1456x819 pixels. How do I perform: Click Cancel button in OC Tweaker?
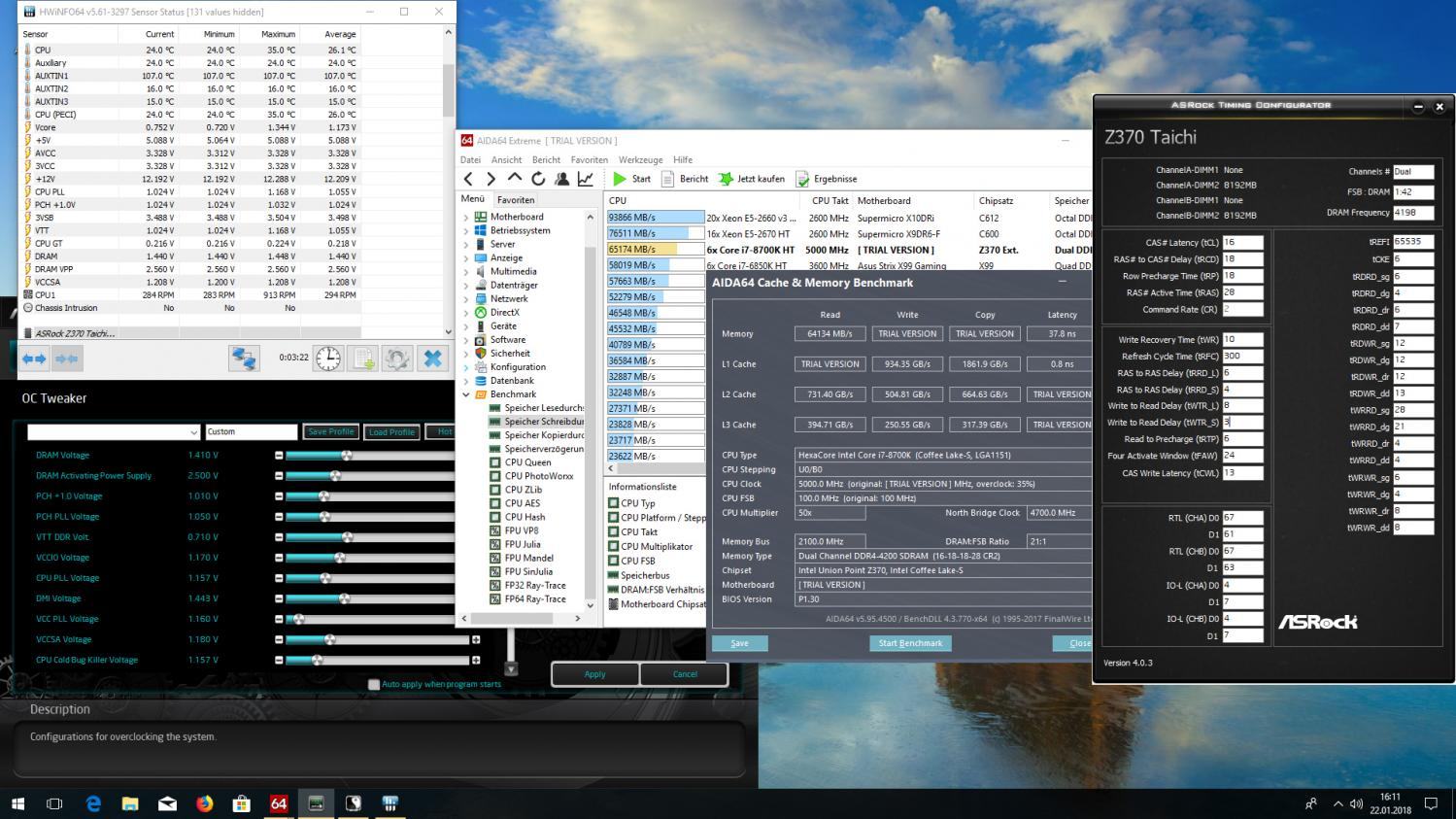click(x=685, y=673)
